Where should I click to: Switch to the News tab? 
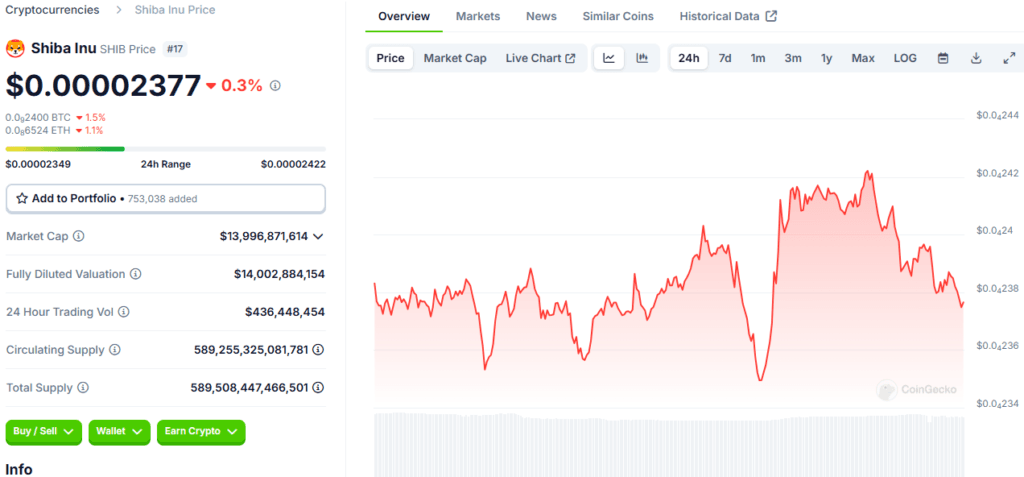coord(541,16)
